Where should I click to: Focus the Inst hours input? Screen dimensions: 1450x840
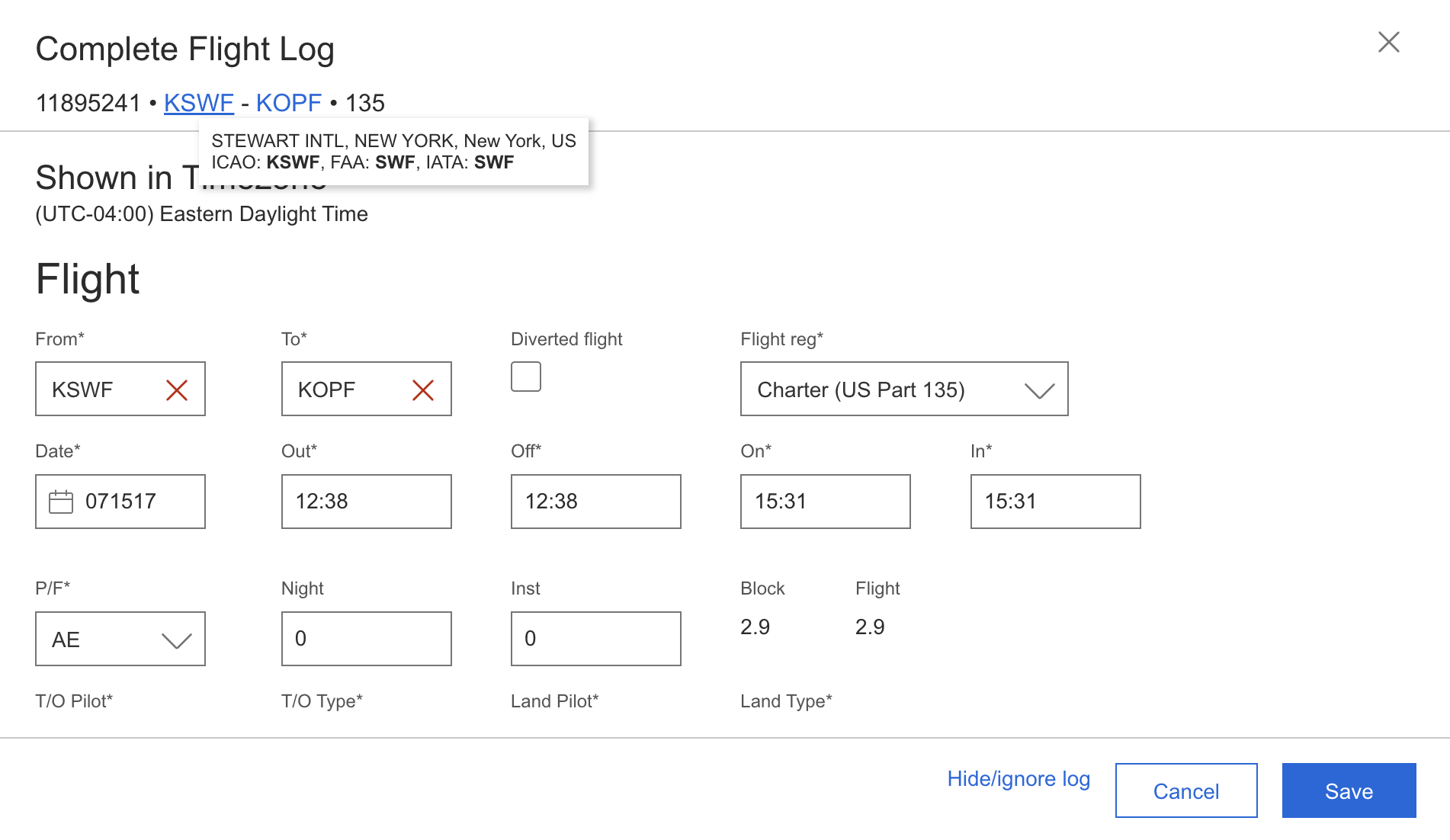pyautogui.click(x=595, y=639)
